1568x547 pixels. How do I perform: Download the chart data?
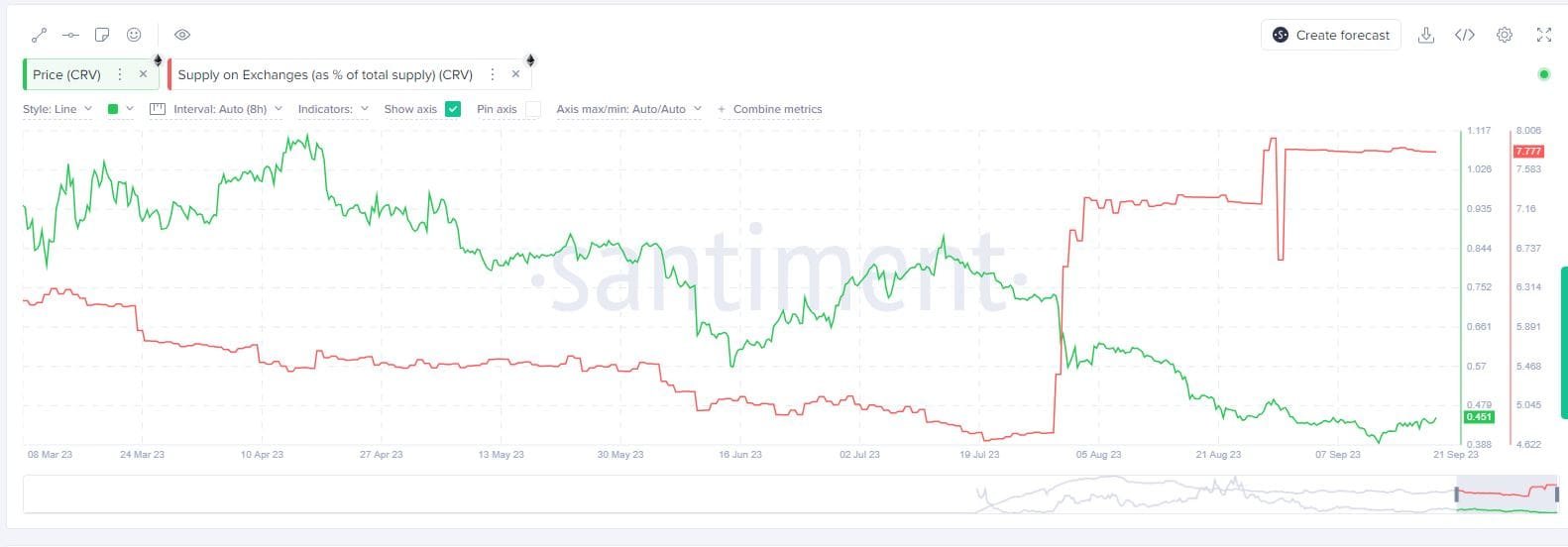[x=1426, y=35]
